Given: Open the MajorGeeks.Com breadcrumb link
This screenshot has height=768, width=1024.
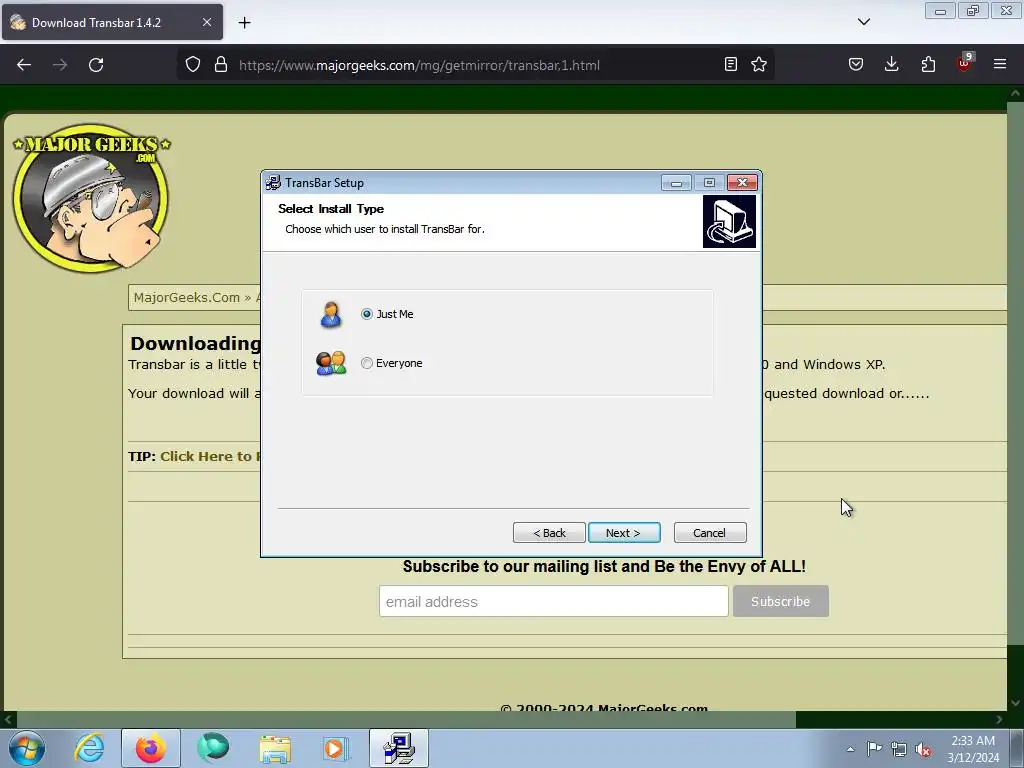Looking at the screenshot, I should tap(187, 298).
